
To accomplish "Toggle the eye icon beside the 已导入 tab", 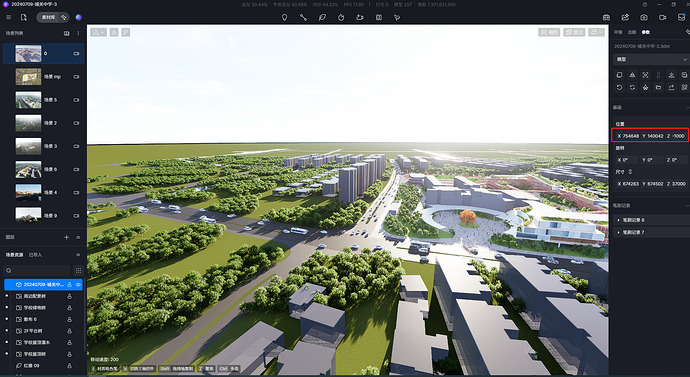I will [x=78, y=255].
